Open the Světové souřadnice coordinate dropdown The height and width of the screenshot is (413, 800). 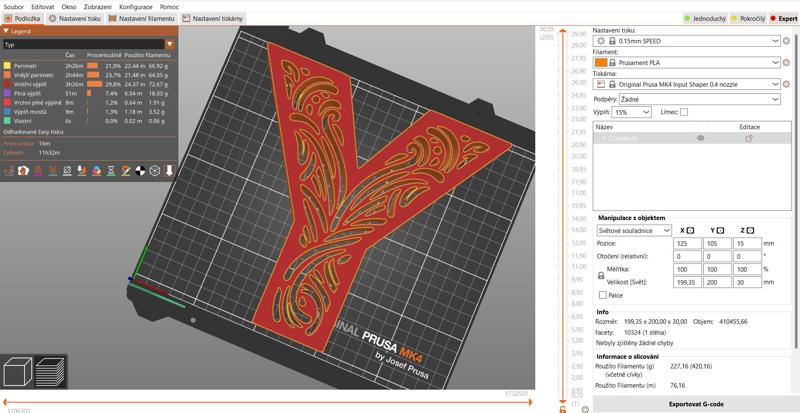coord(634,231)
